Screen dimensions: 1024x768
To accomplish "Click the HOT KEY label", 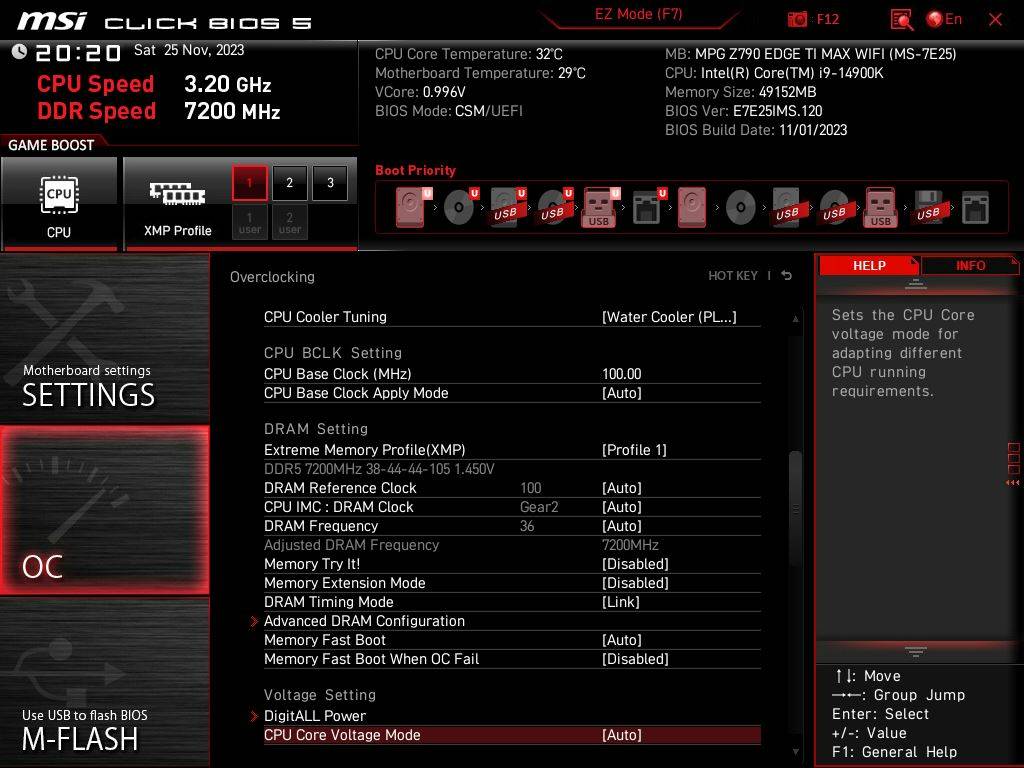I will (733, 276).
